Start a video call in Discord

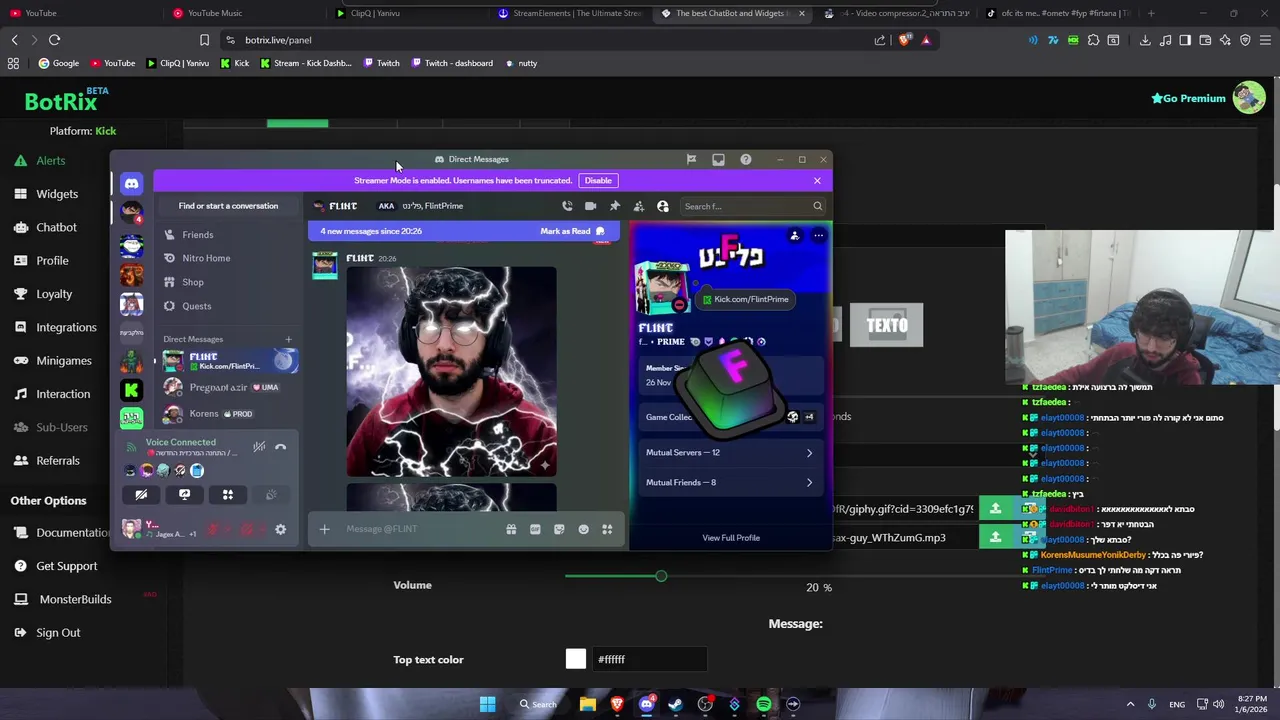point(590,206)
